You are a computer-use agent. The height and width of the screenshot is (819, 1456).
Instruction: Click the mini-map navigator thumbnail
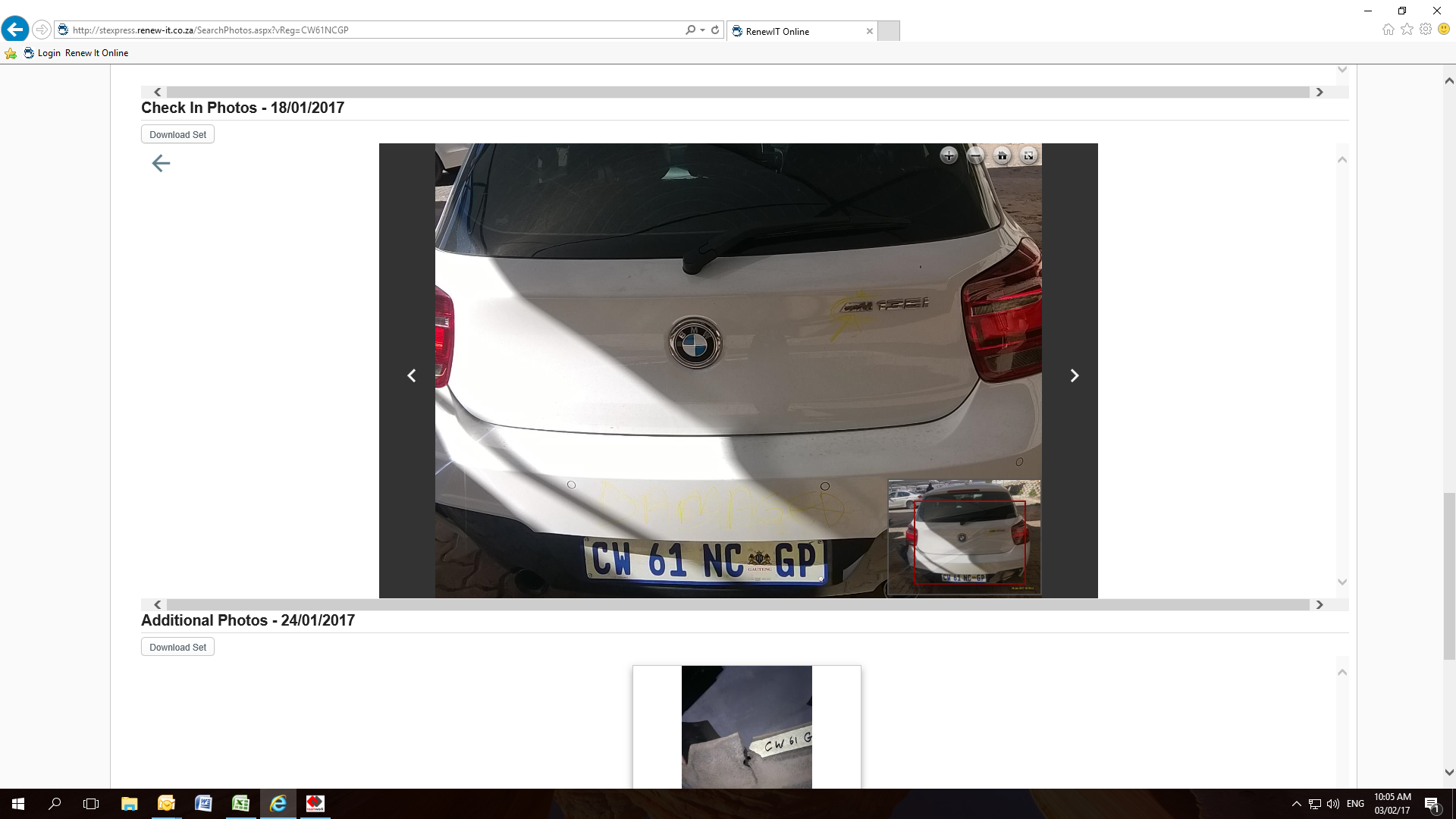point(965,537)
